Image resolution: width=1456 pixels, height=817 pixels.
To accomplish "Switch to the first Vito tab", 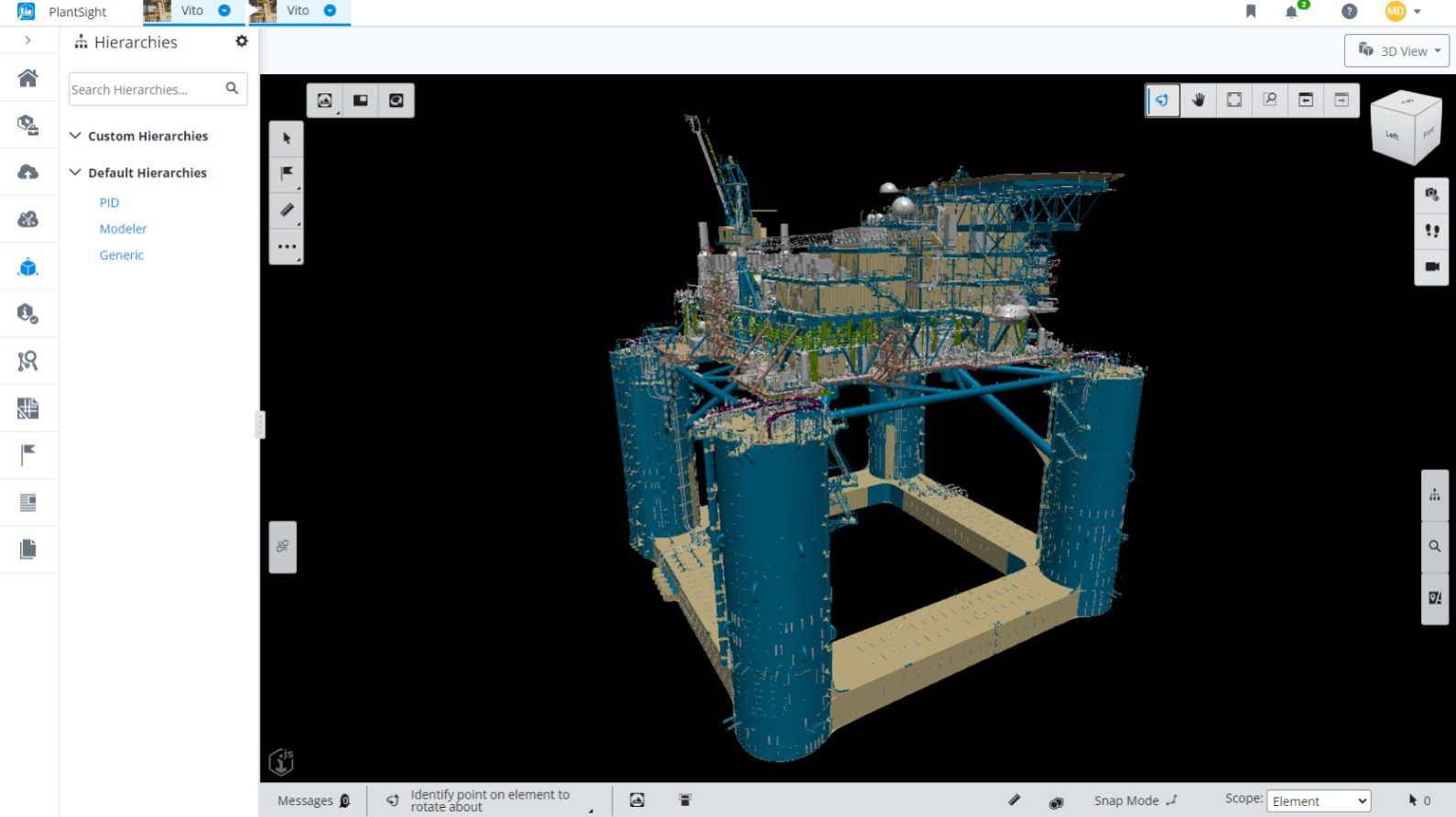I will click(x=190, y=11).
